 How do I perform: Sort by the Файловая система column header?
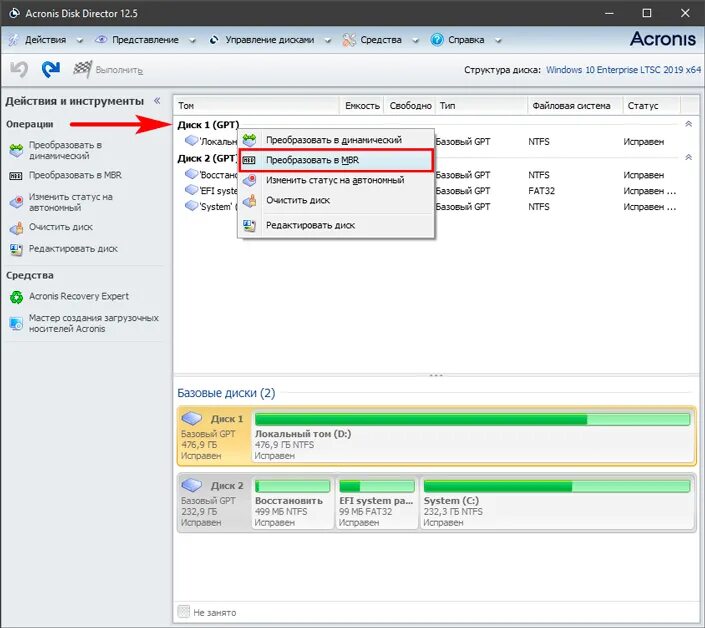[575, 106]
